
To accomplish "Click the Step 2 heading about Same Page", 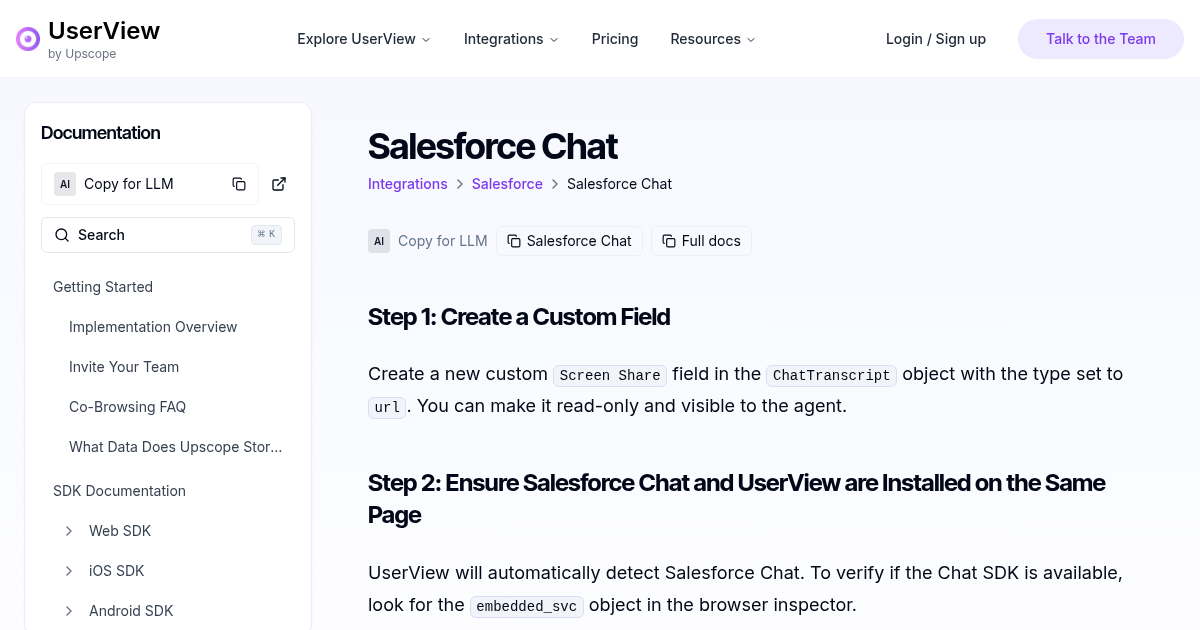I will [x=737, y=499].
